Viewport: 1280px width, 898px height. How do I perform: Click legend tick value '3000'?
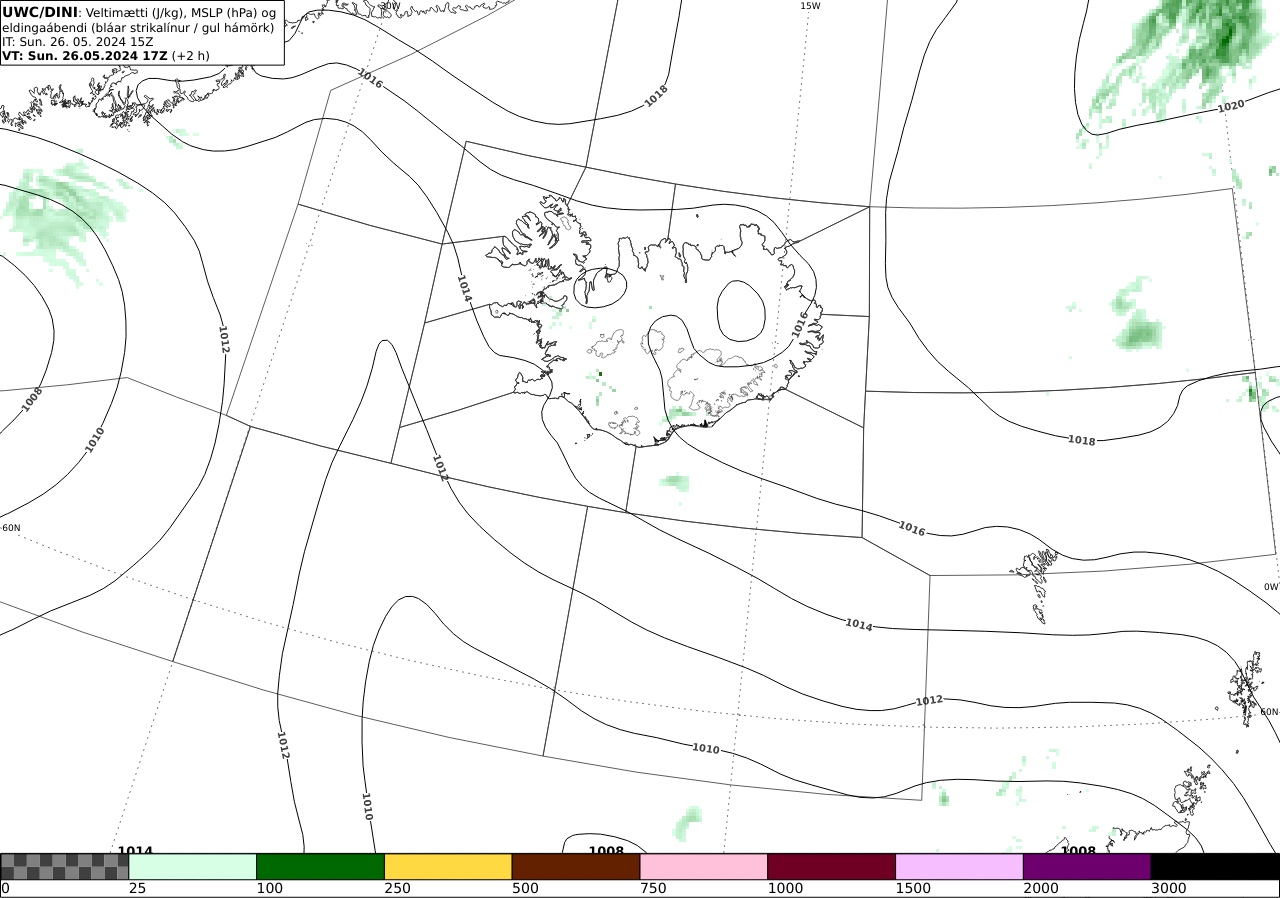tap(1169, 888)
